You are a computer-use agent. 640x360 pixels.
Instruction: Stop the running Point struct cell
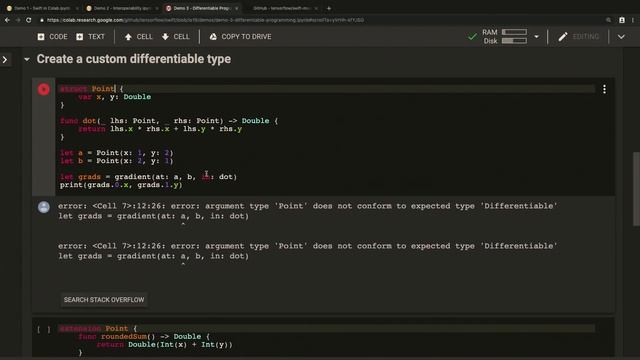(44, 89)
